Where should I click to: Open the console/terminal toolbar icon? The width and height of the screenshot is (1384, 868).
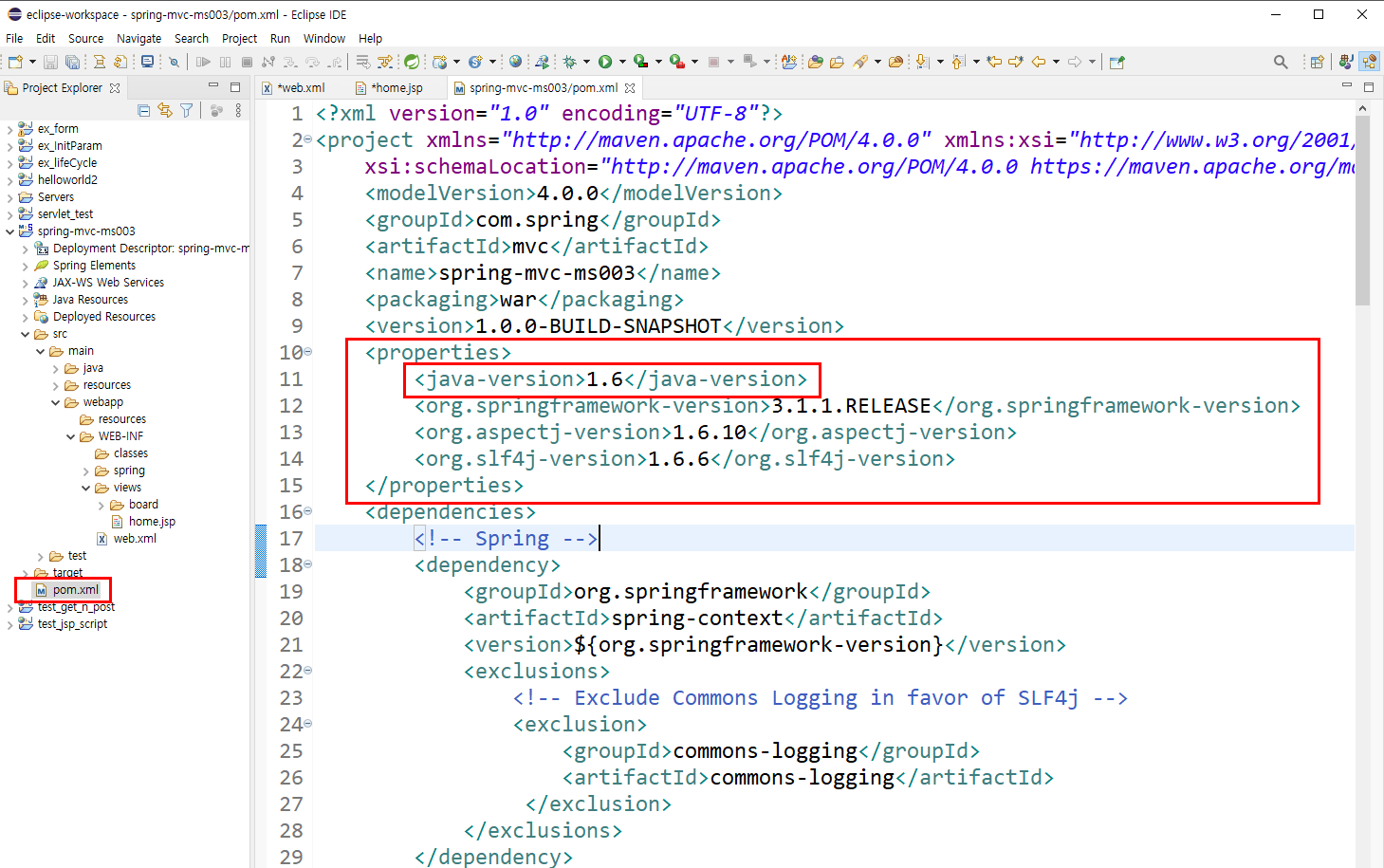[147, 62]
